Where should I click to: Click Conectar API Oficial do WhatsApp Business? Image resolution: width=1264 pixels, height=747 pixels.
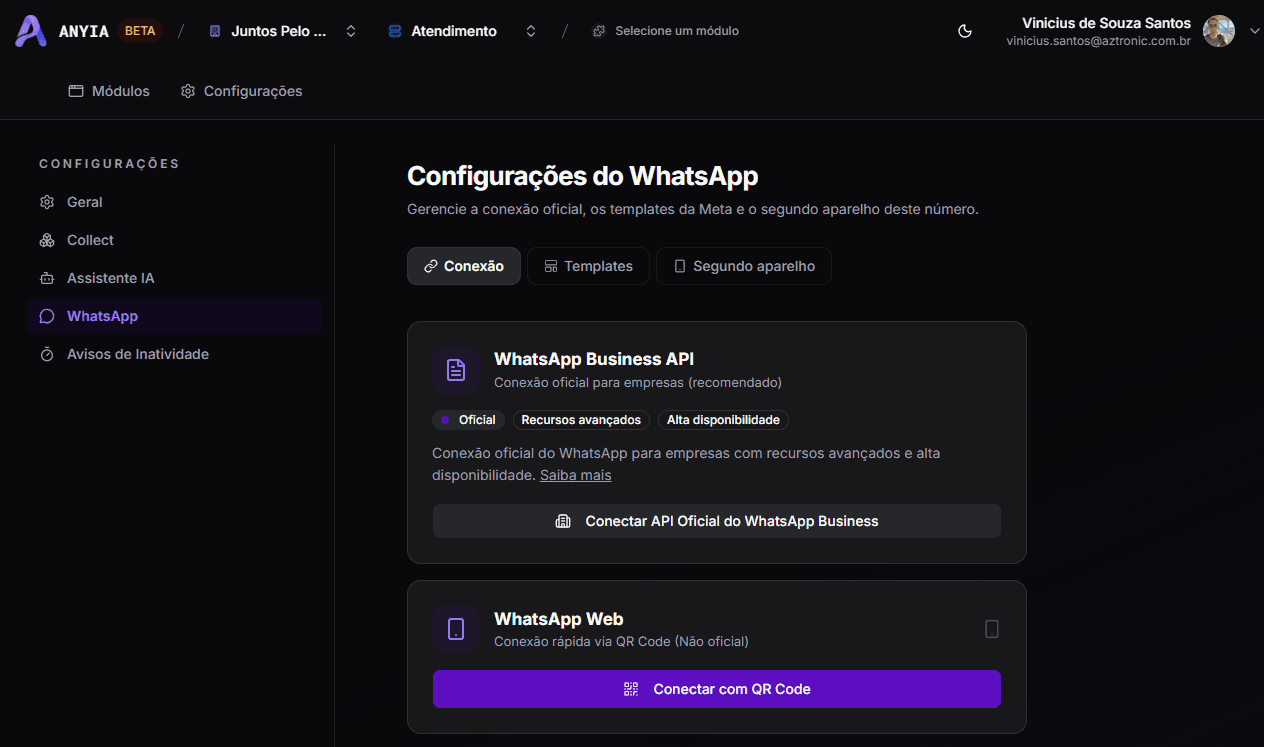pos(717,521)
